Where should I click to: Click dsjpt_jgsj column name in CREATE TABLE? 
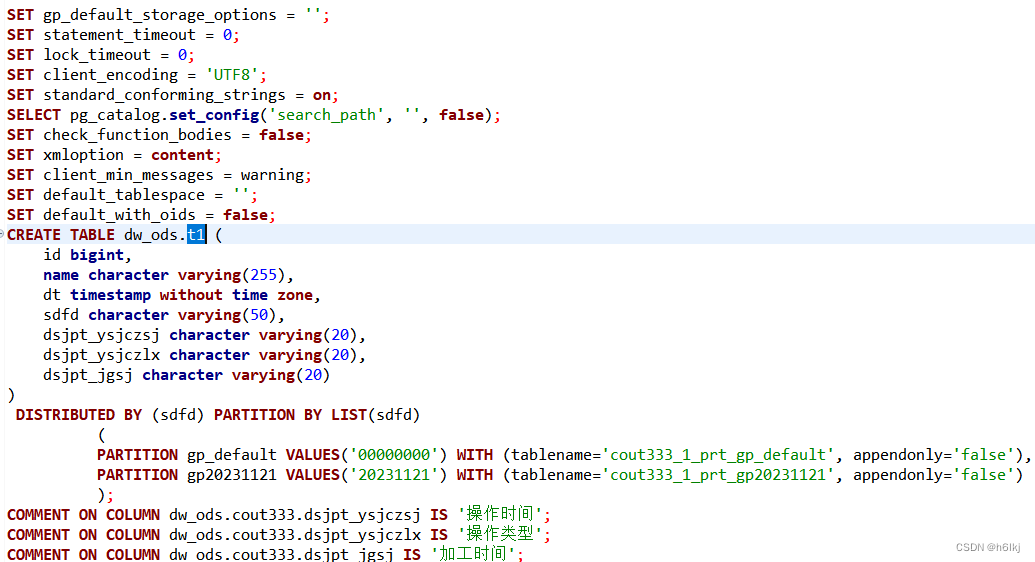coord(88,375)
